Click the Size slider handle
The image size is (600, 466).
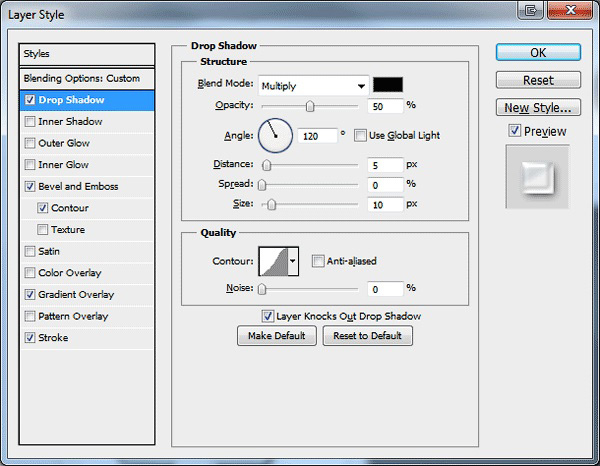(271, 205)
